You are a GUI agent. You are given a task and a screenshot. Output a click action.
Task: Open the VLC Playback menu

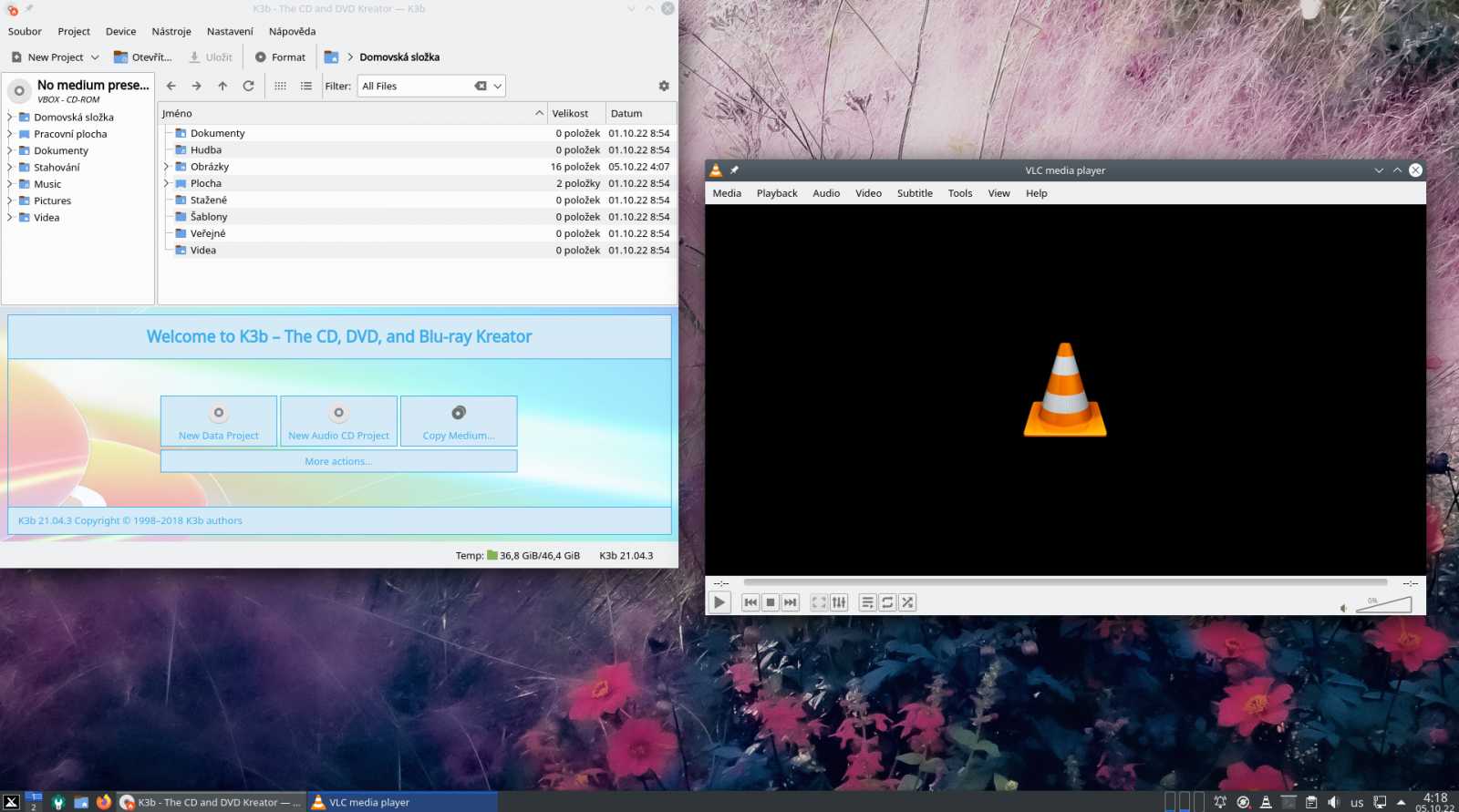(x=777, y=193)
